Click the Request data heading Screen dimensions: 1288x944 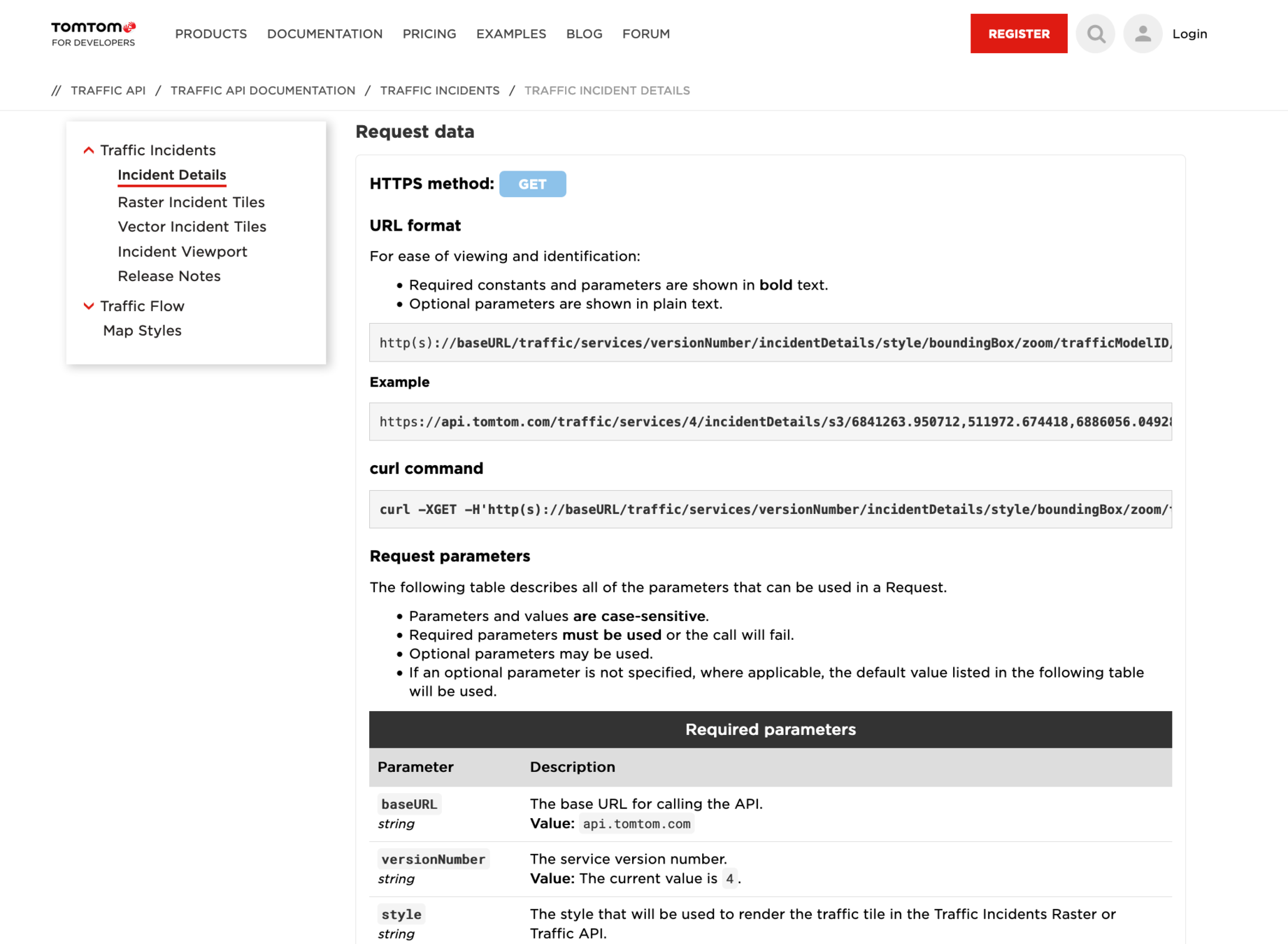coord(415,131)
